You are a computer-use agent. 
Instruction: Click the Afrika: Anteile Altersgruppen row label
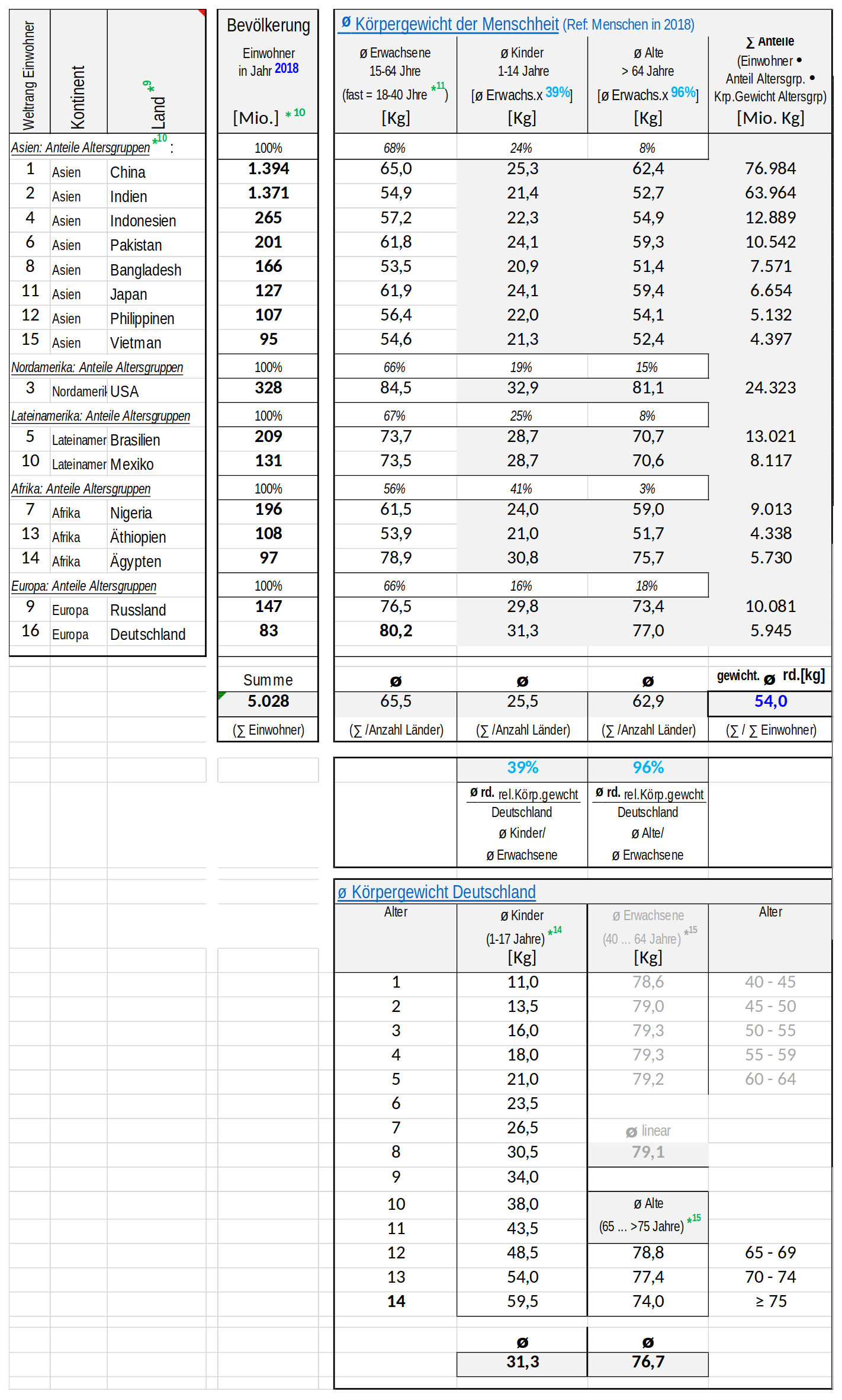[x=81, y=489]
